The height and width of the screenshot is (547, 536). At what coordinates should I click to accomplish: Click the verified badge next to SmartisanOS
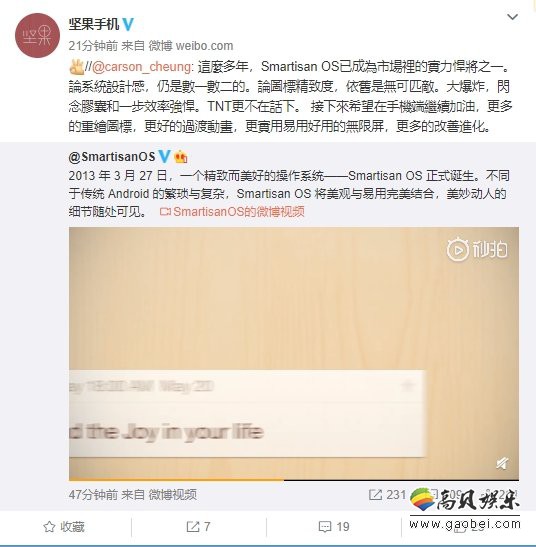coord(164,157)
